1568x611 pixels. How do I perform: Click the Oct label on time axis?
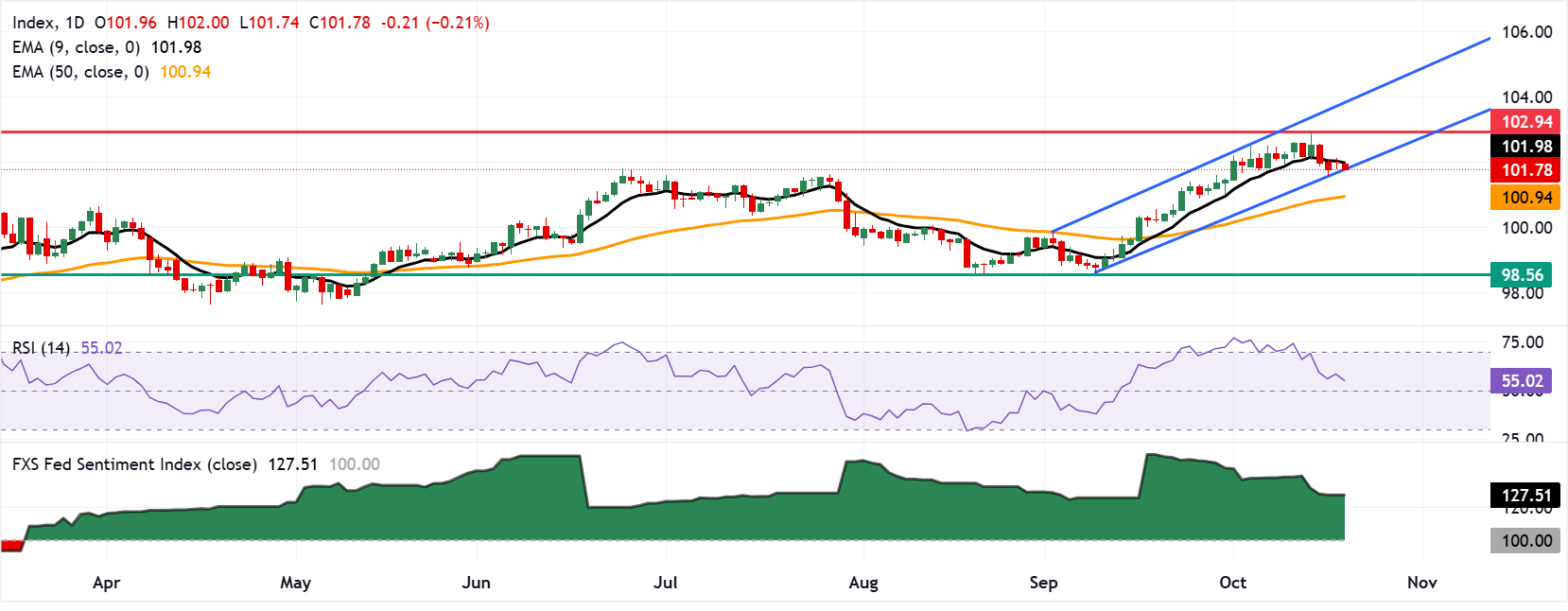point(1233,583)
